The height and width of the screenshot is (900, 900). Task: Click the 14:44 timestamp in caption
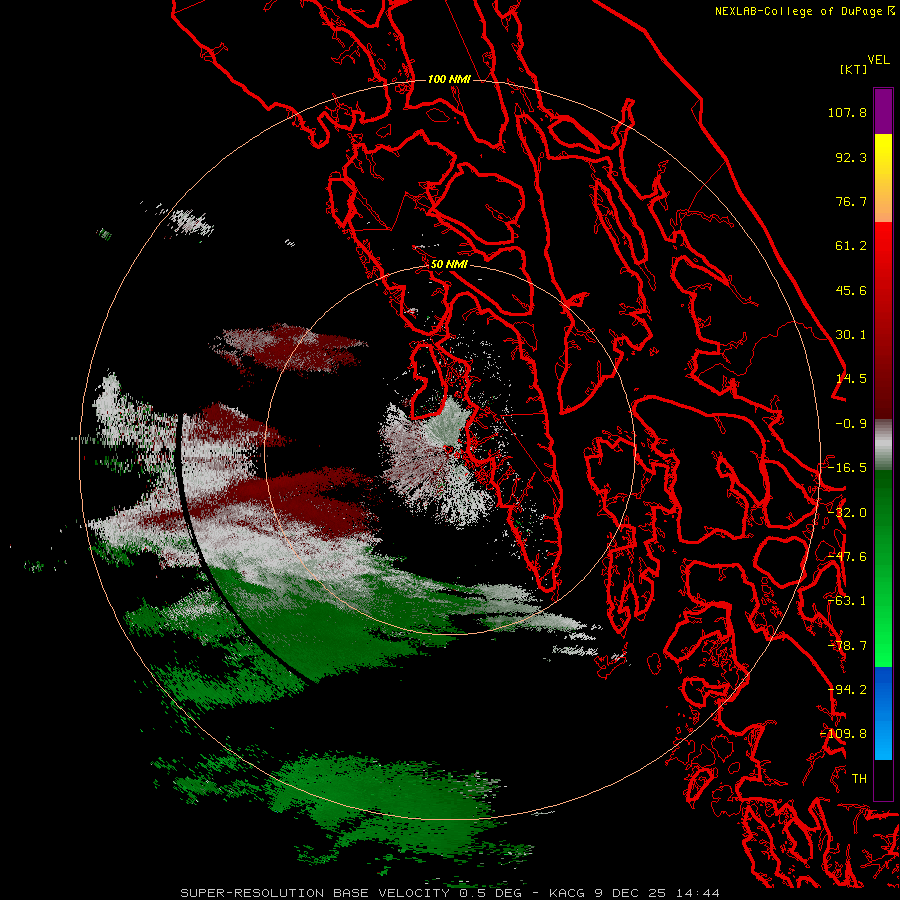[697, 893]
